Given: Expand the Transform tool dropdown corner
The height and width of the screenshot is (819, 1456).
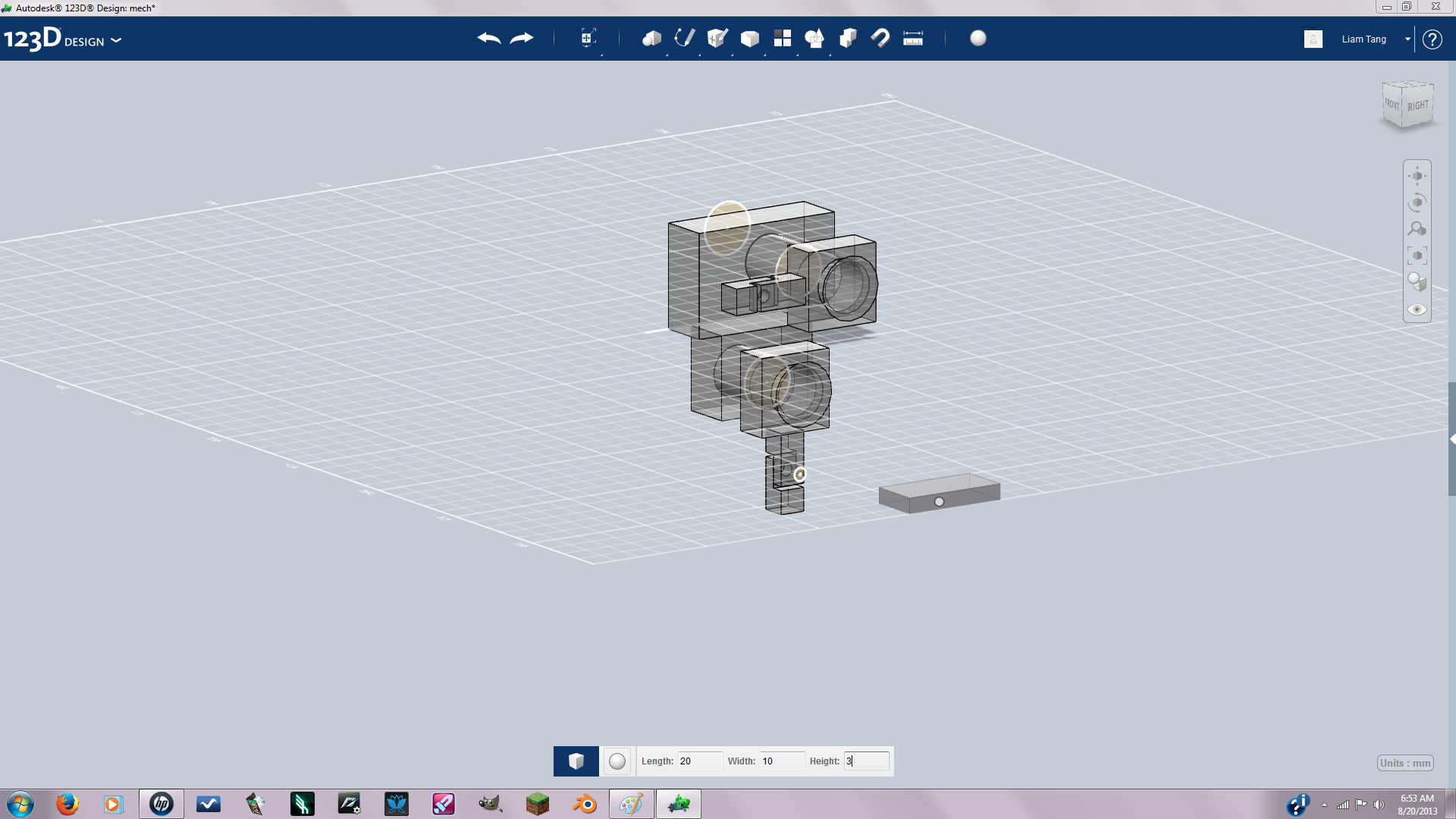Looking at the screenshot, I should (x=601, y=55).
